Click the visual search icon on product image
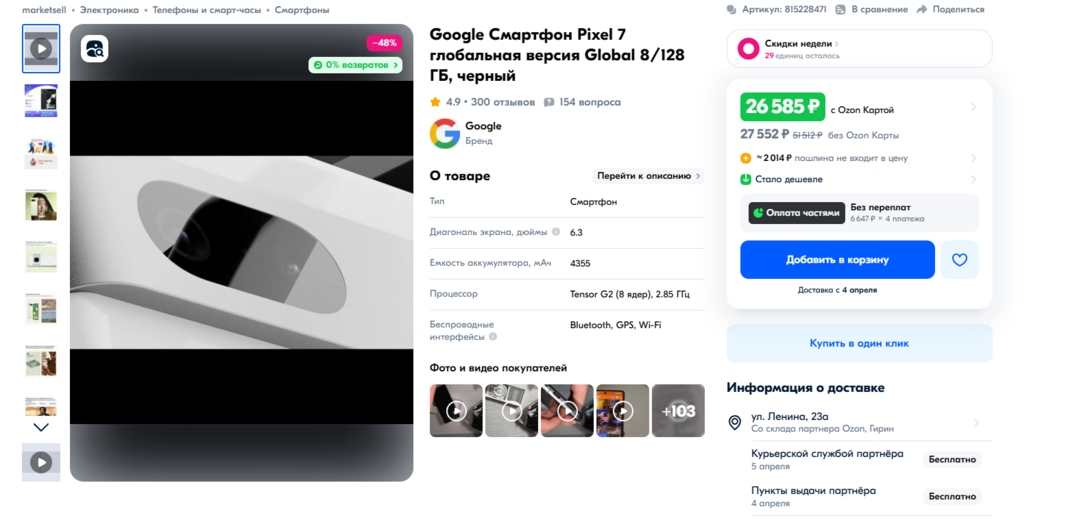Screen dimensions: 1090x520 [x=95, y=49]
